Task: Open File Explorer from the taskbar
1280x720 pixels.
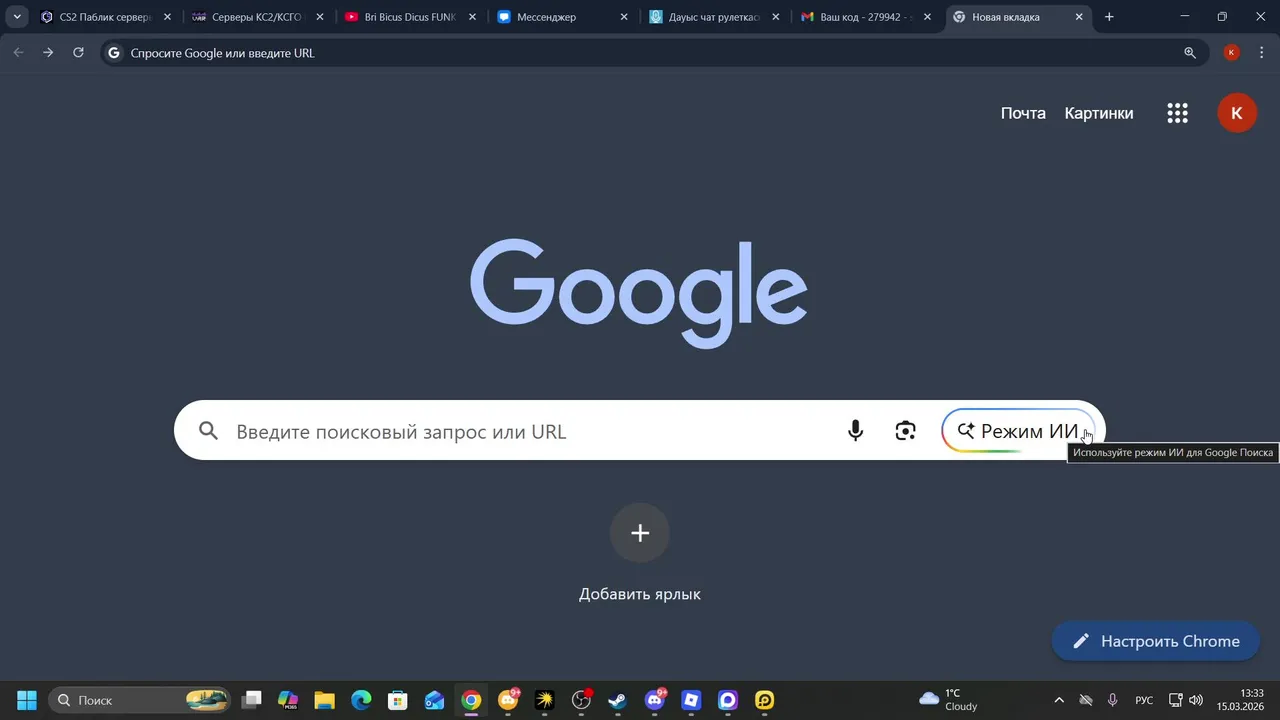Action: click(324, 700)
